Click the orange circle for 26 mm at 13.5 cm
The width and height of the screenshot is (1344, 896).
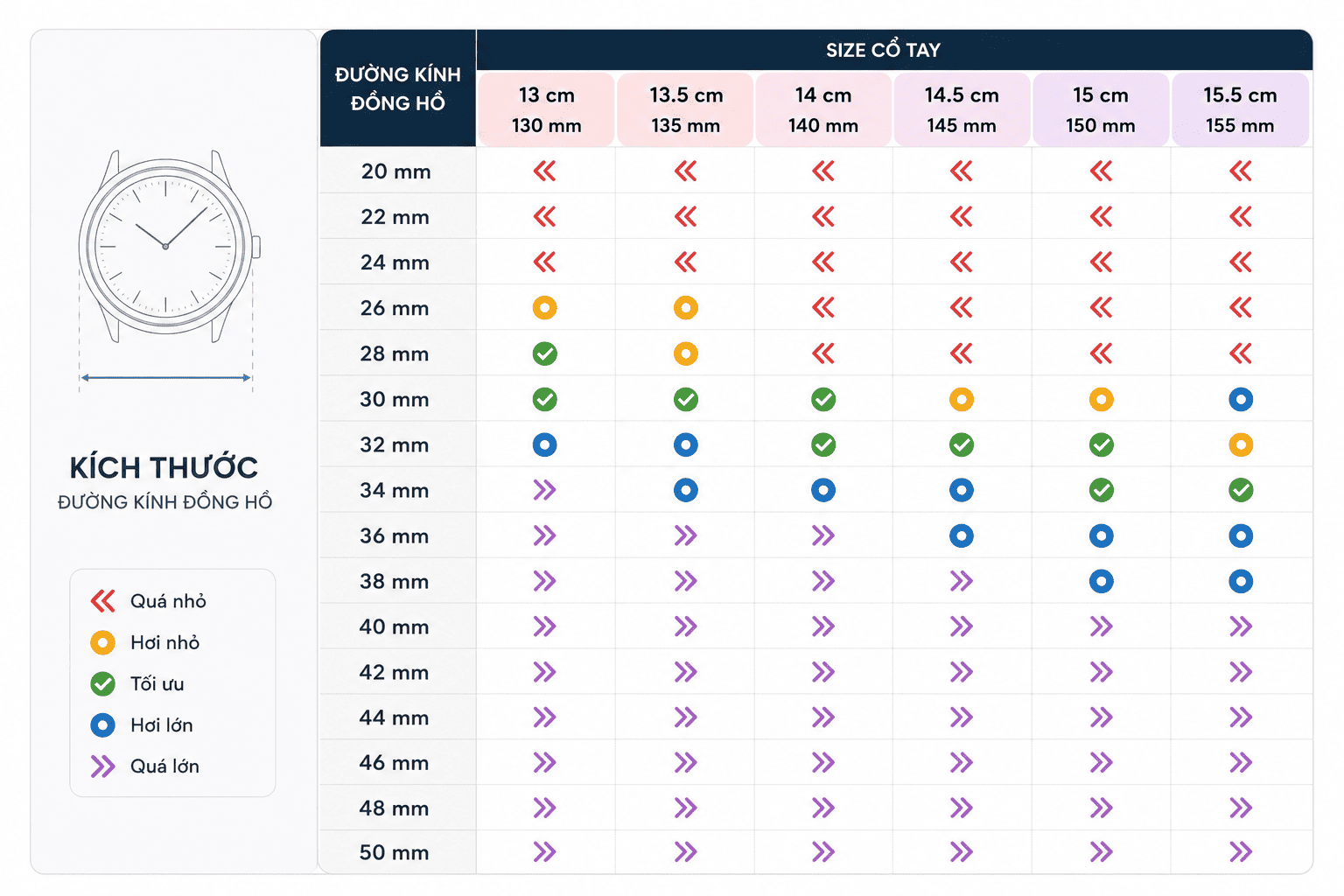pyautogui.click(x=685, y=308)
